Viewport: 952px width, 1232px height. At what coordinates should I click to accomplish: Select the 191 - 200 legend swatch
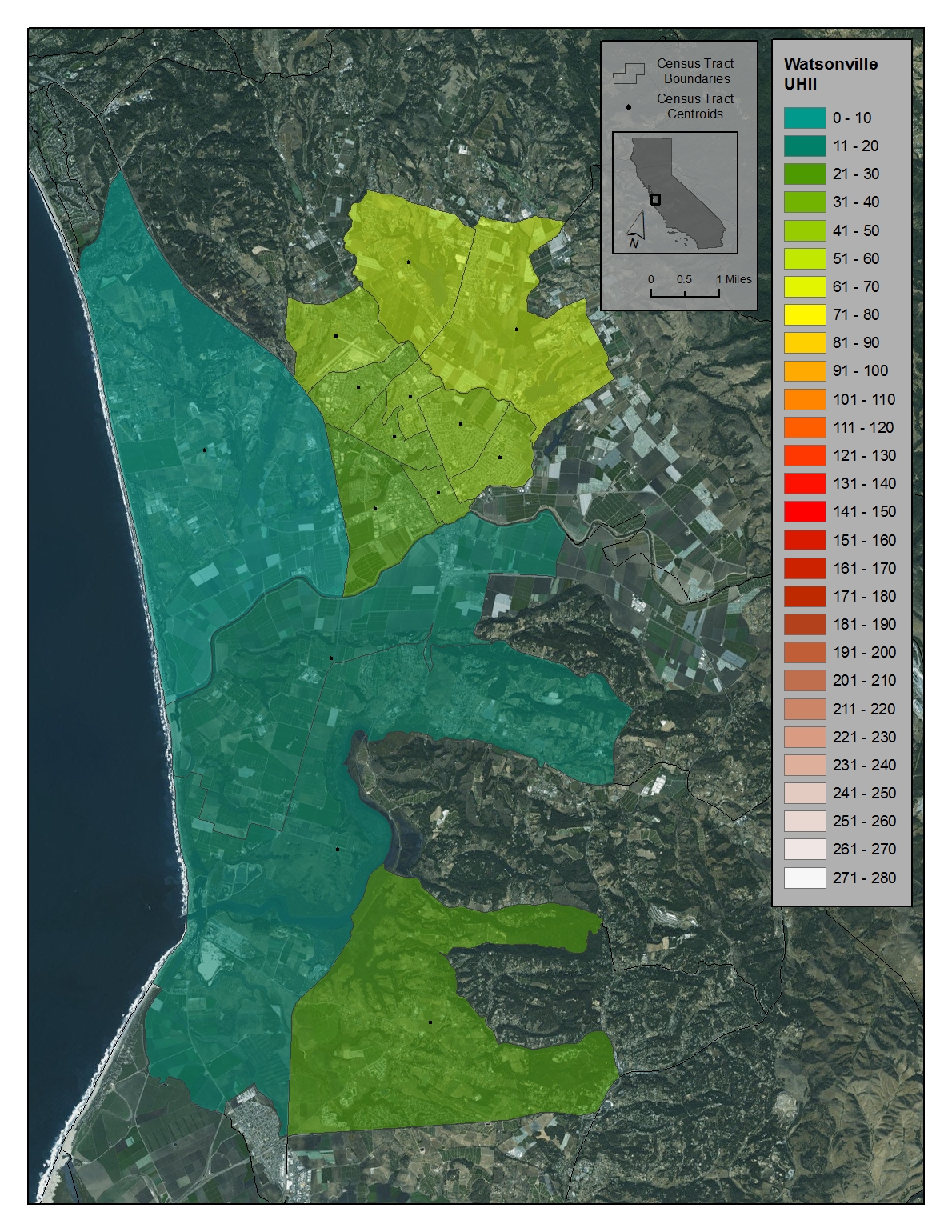804,652
